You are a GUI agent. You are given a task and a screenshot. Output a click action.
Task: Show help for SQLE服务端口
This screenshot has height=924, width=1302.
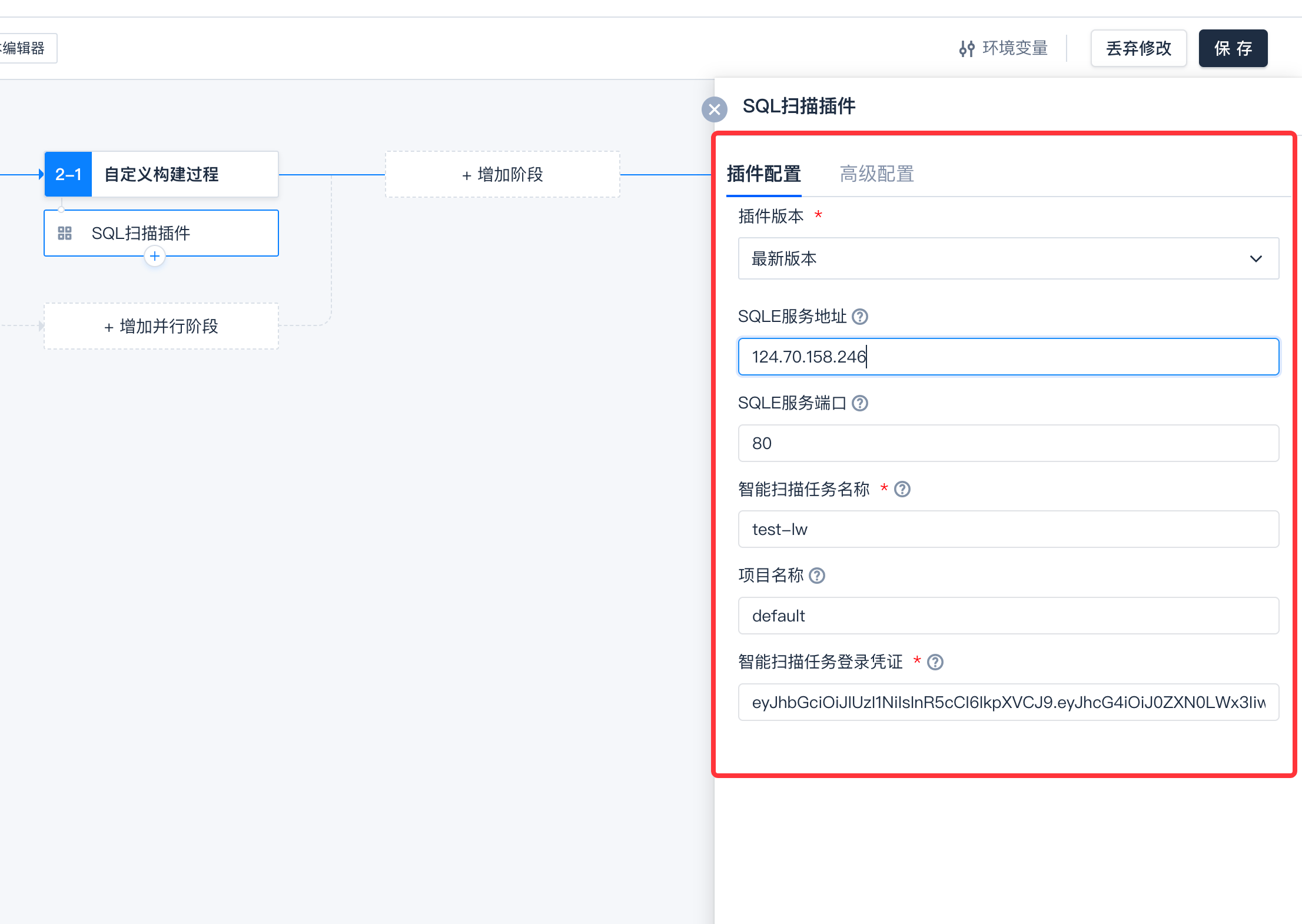point(860,403)
